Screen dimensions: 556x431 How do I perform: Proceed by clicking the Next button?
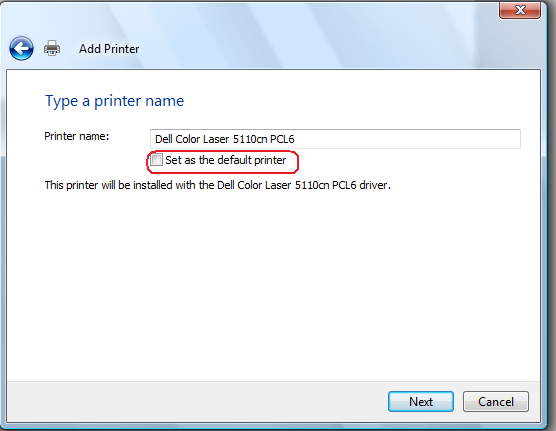(x=421, y=402)
